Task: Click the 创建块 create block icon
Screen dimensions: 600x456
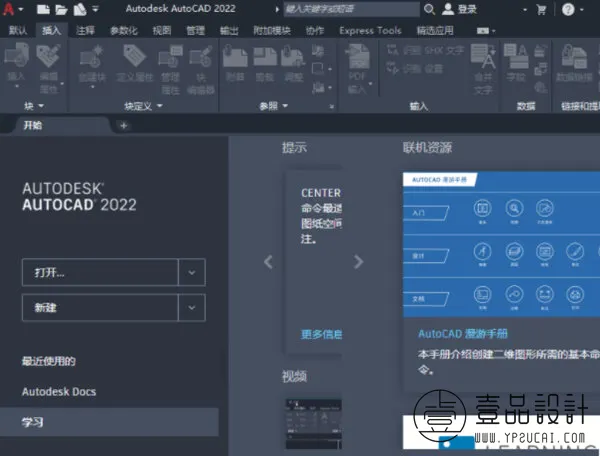Action: coord(92,56)
